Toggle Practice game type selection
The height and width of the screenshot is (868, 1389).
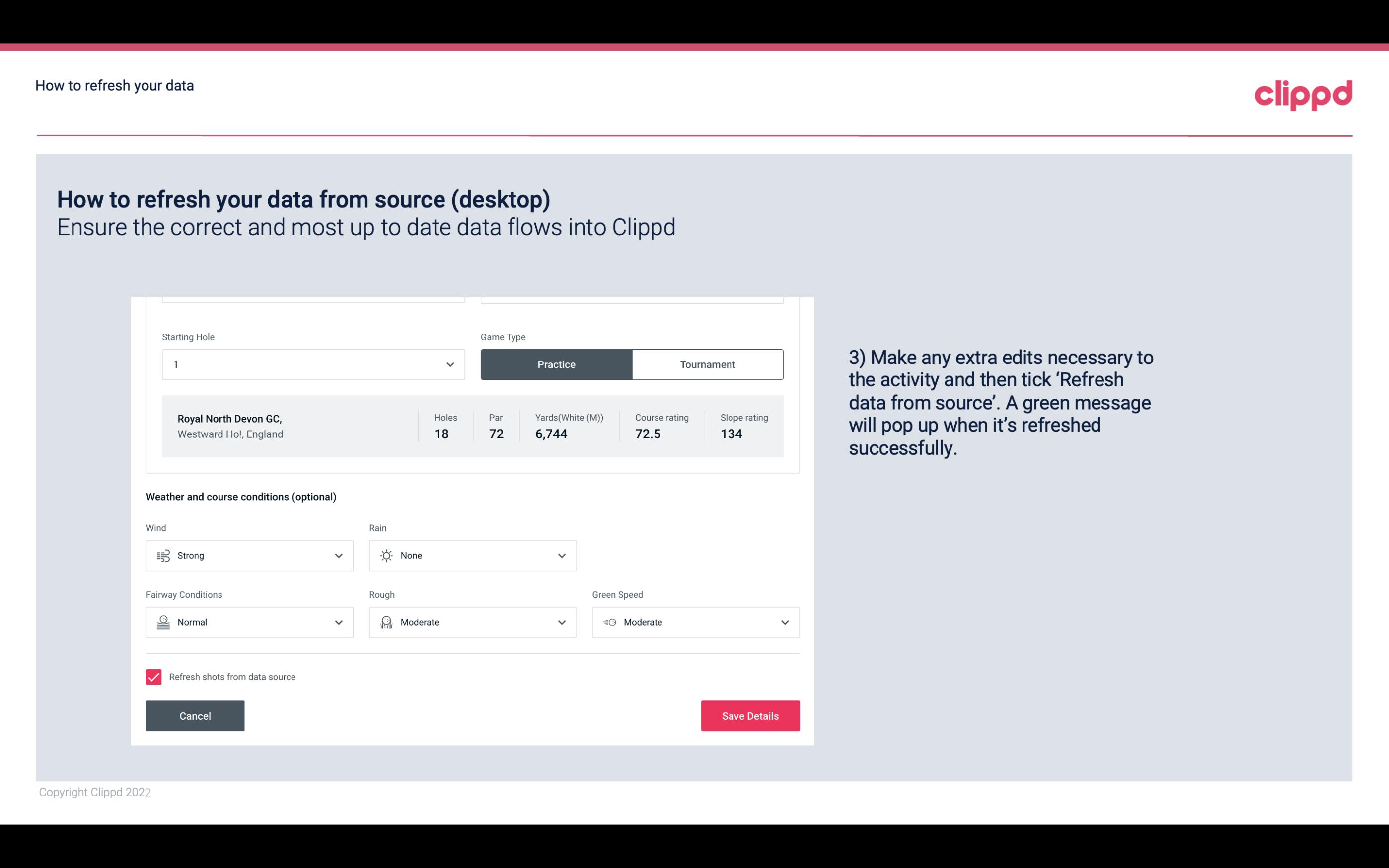[x=556, y=364]
